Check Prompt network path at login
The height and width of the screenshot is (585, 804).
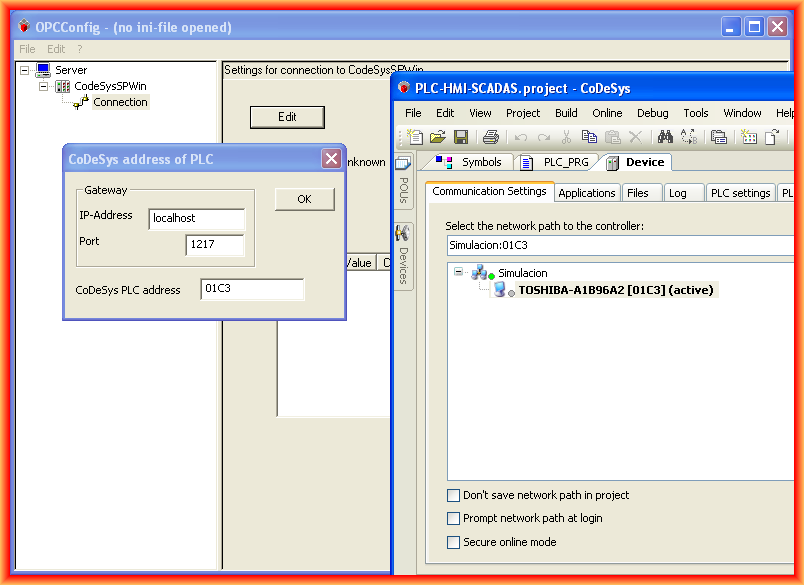coord(454,518)
